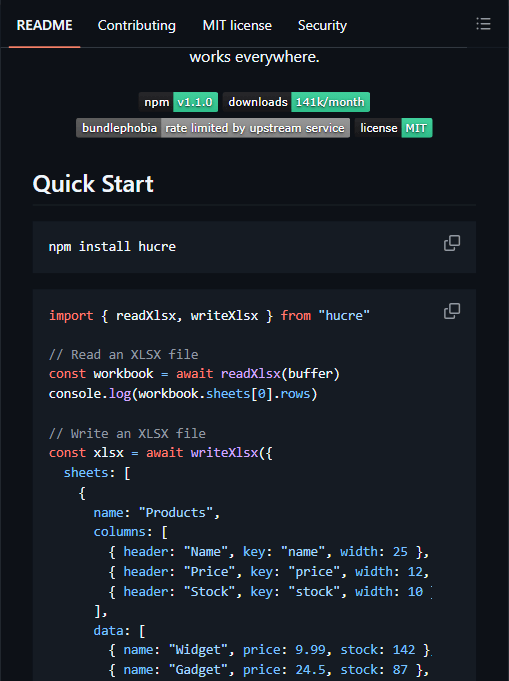
Task: Open the README outline icon
Action: pos(483,24)
